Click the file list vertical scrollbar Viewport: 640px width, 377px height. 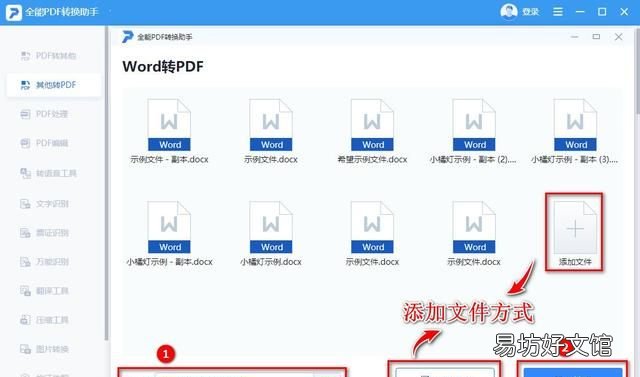click(637, 71)
